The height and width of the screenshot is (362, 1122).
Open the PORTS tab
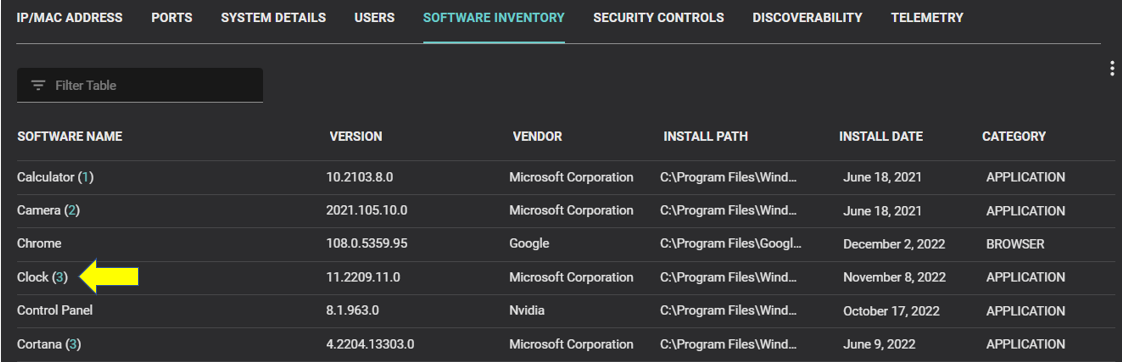(172, 18)
